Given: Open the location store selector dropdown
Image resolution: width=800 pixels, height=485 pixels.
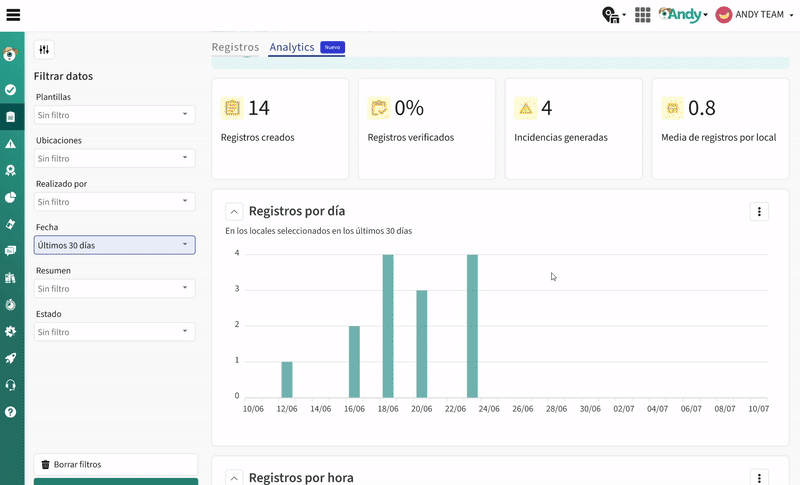Looking at the screenshot, I should click(x=612, y=15).
